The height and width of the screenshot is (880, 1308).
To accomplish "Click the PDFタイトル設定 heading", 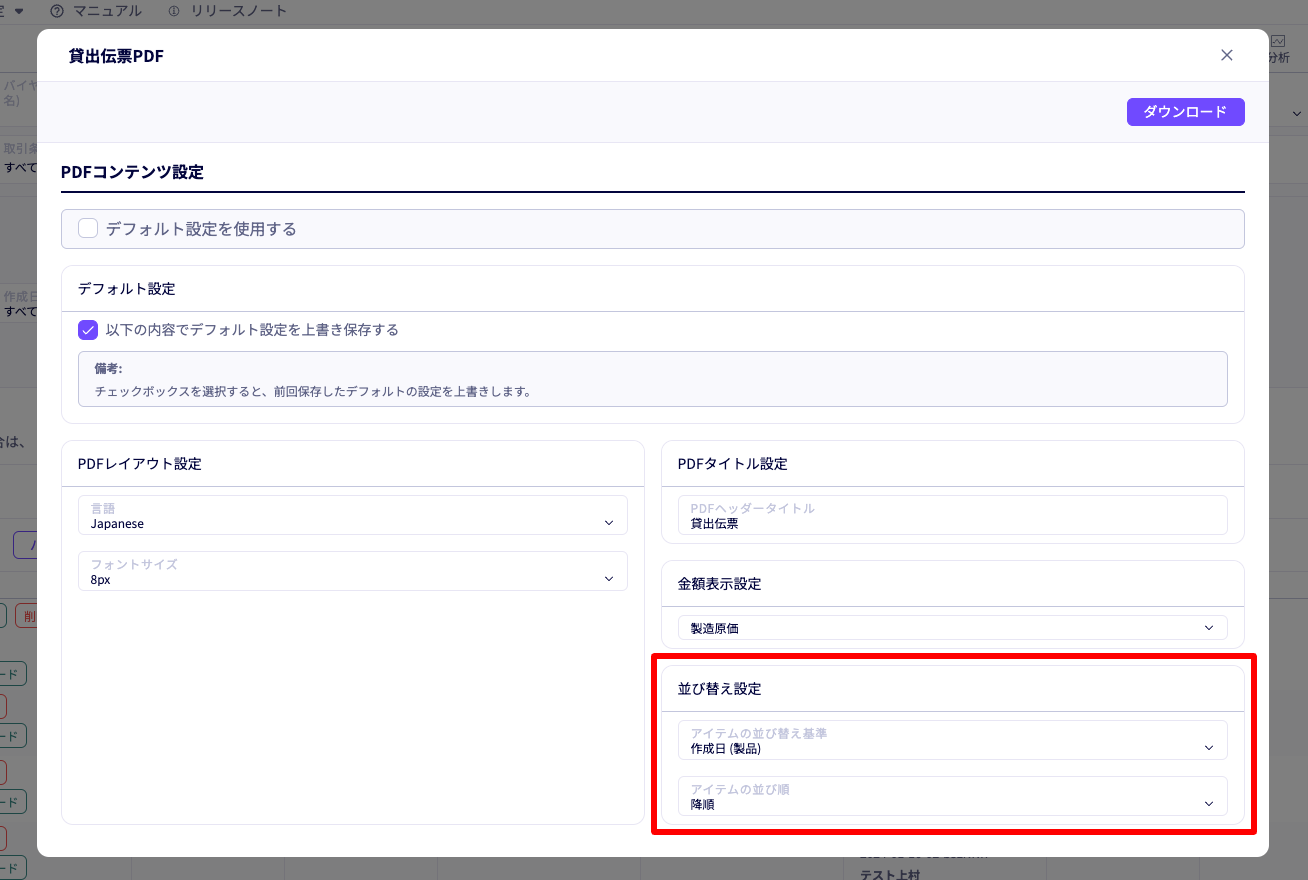I will 733,464.
